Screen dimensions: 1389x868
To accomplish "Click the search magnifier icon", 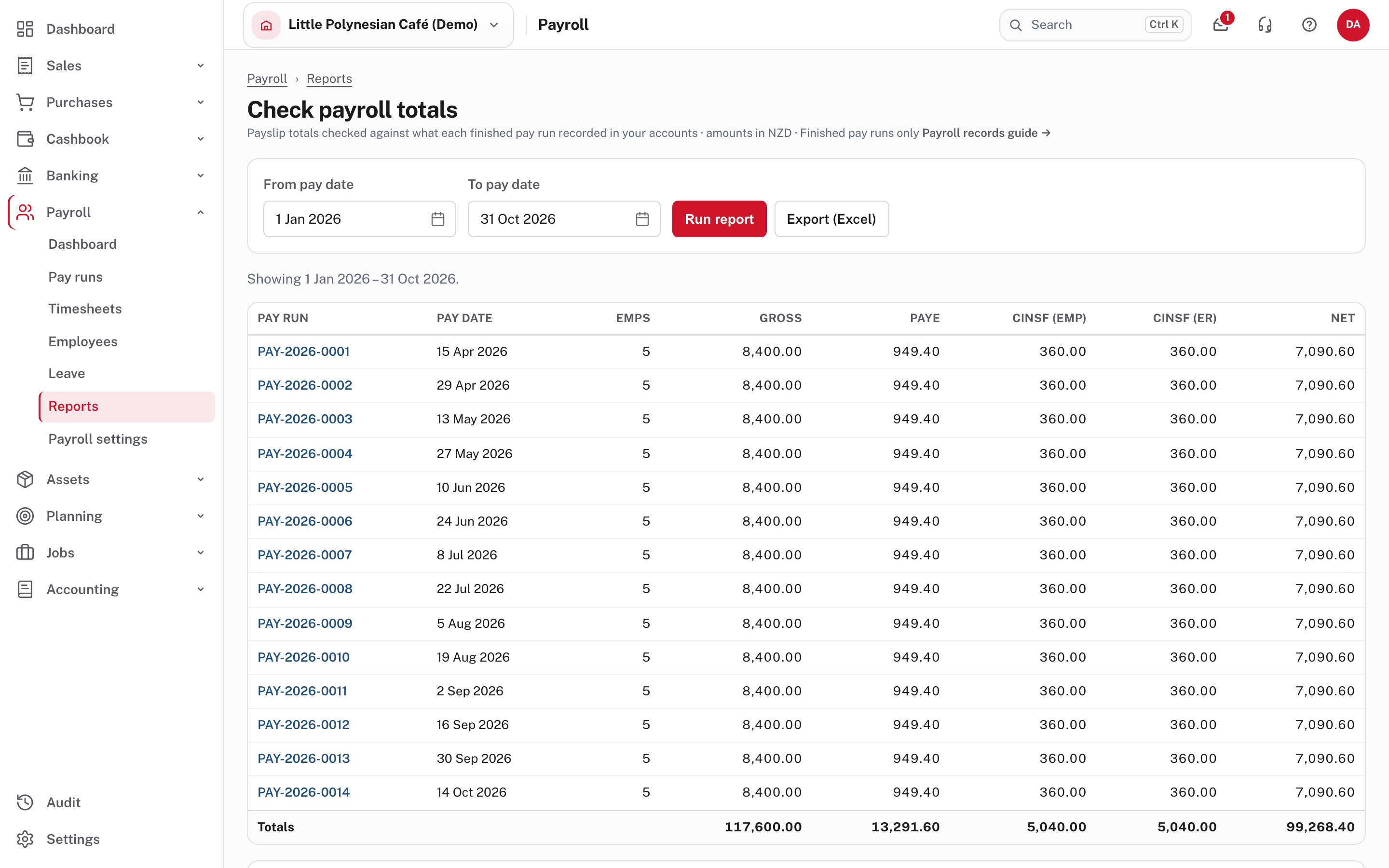I will 1016,25.
